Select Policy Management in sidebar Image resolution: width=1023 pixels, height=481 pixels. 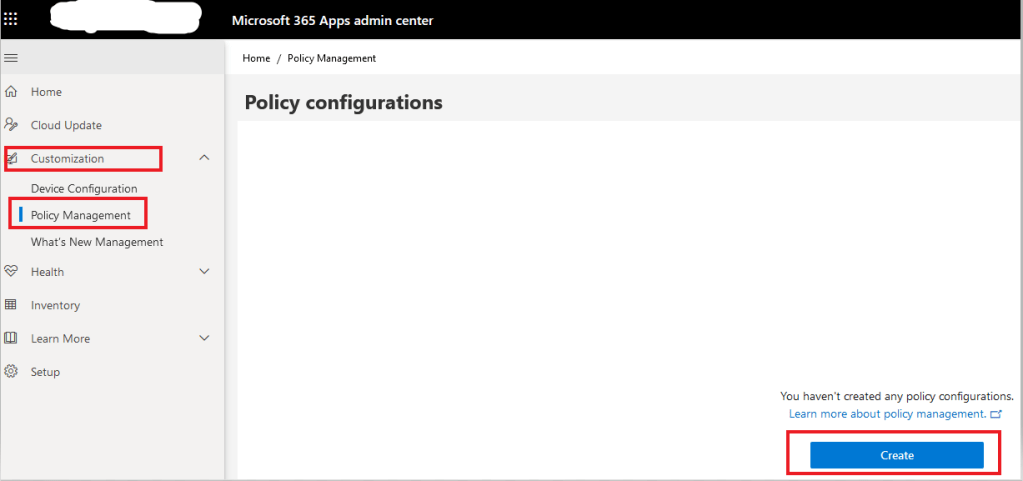[x=81, y=215]
